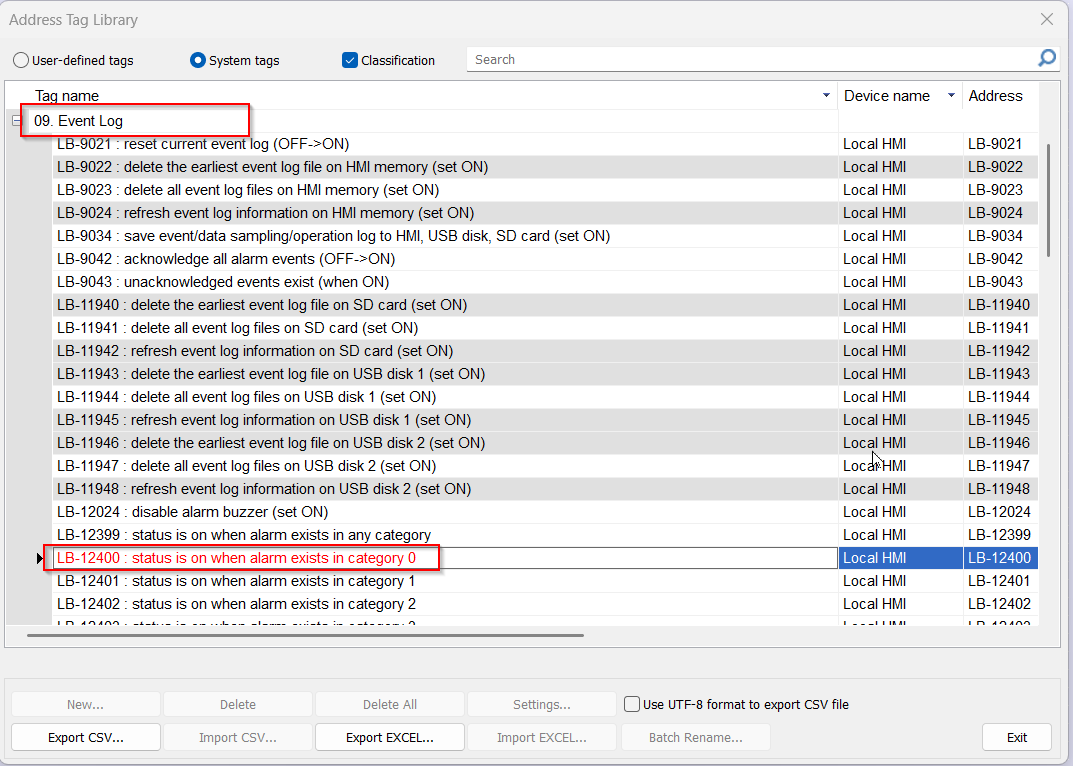Collapse the 09. Event Log group
1073x766 pixels.
[16, 121]
